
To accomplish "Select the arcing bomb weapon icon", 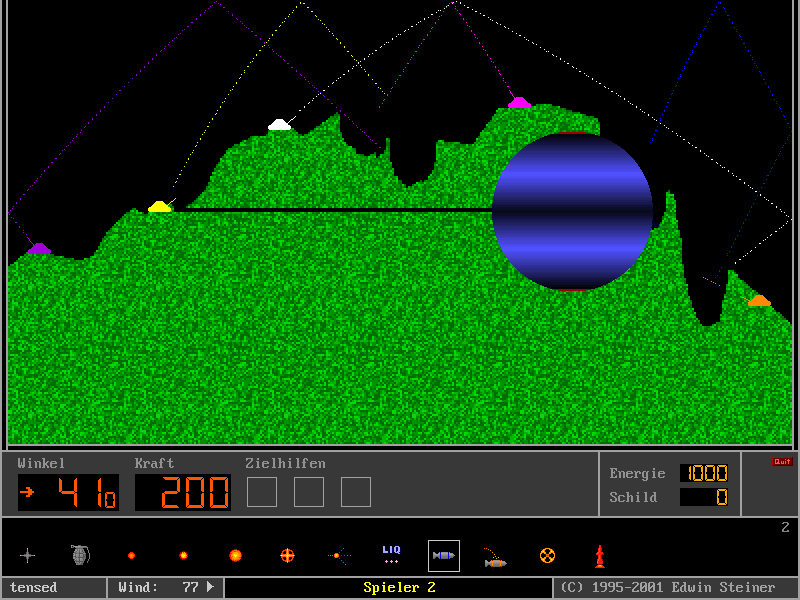I will (495, 557).
